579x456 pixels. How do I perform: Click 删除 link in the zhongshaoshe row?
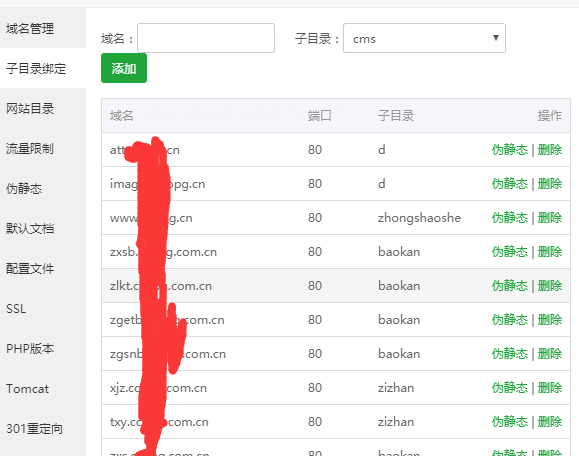(550, 218)
